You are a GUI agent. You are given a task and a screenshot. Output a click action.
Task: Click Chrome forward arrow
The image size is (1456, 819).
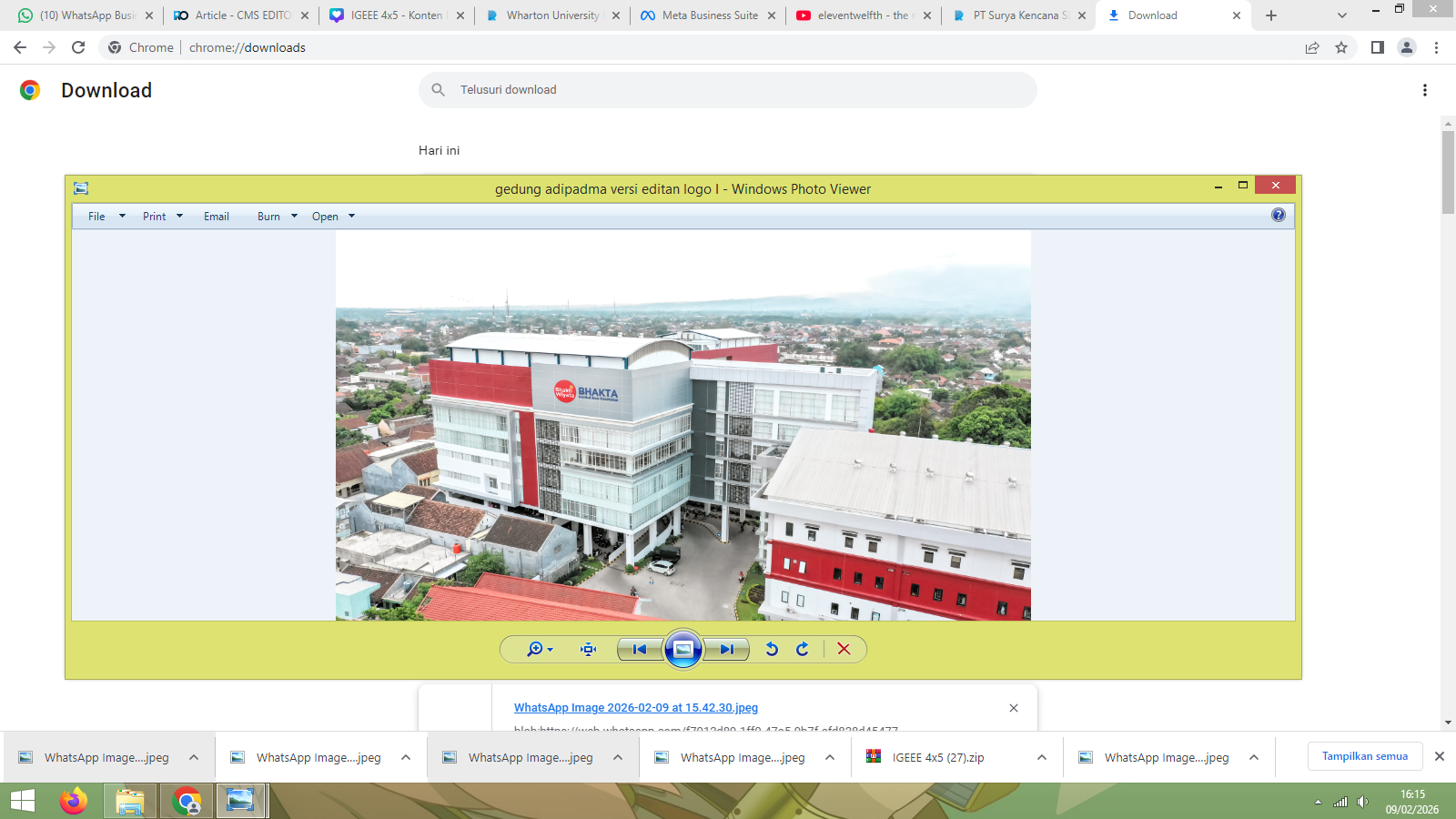(49, 47)
